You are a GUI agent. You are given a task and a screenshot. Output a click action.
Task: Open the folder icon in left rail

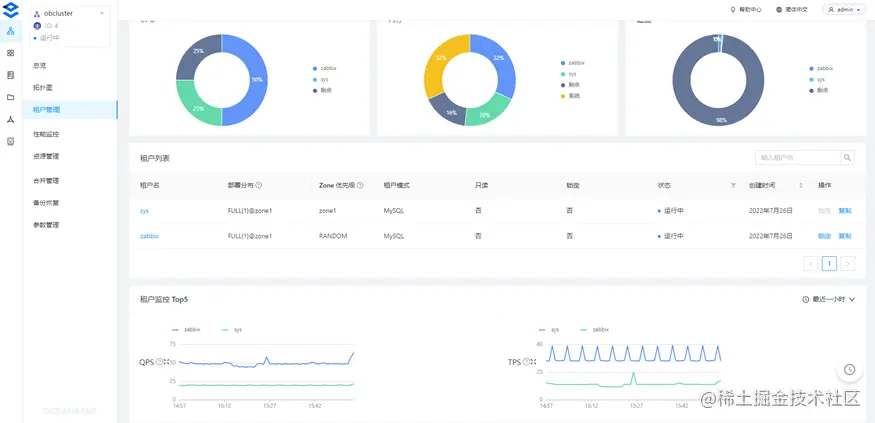(x=11, y=97)
